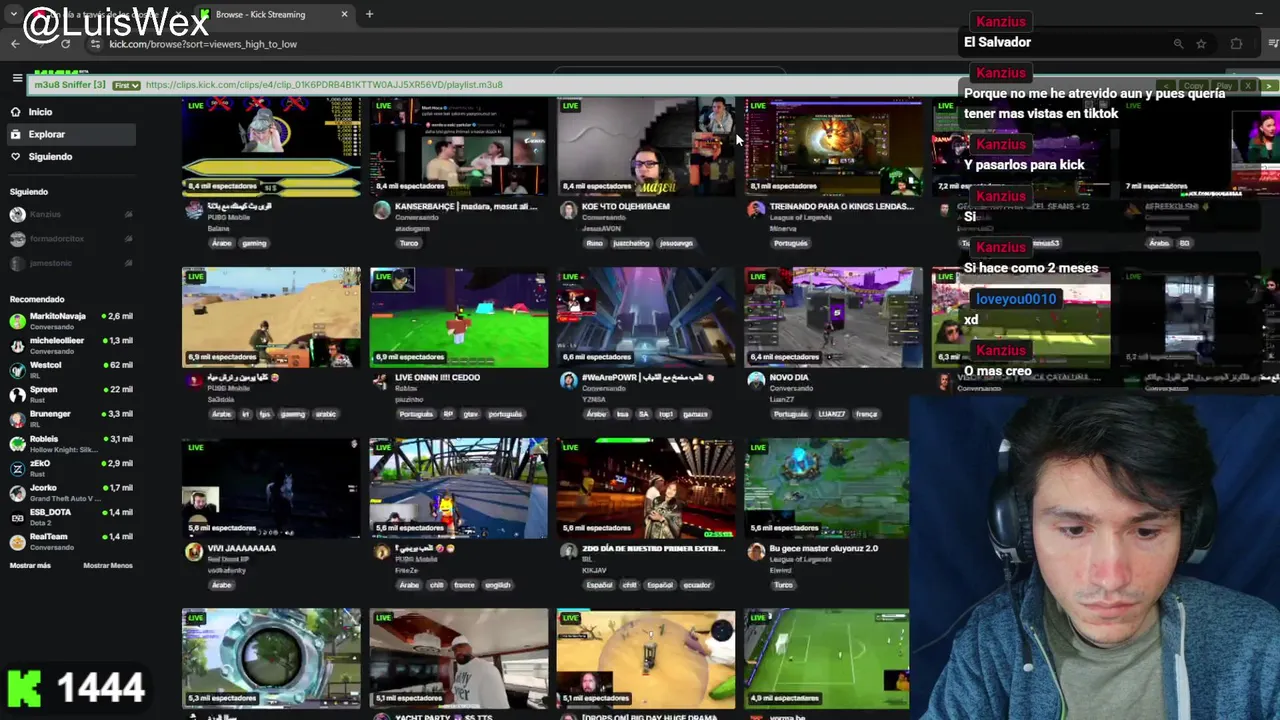1280x720 pixels.
Task: Click the channel avatar next to KANSERBAHÇE title
Action: [x=381, y=210]
